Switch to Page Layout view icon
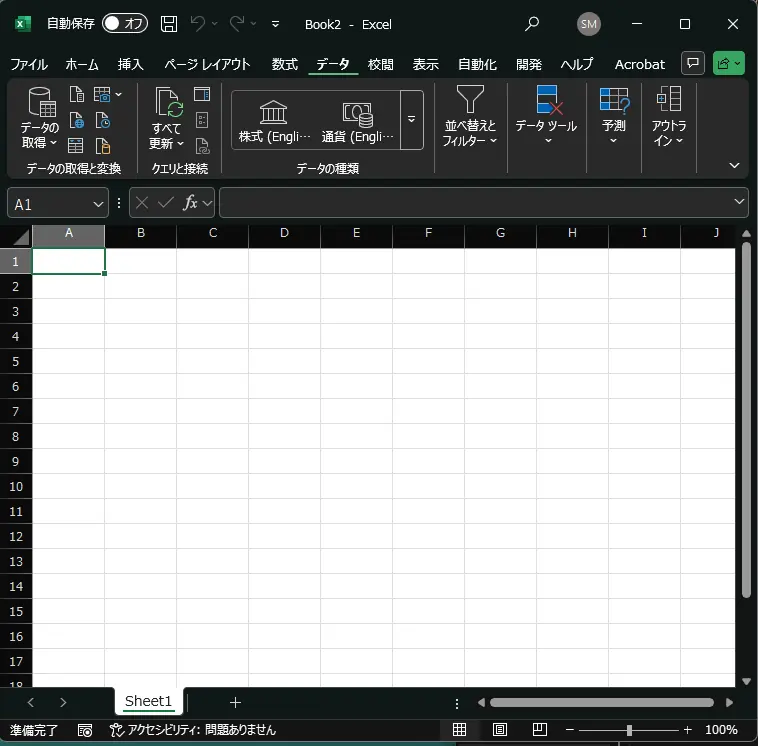The image size is (758, 746). coord(499,729)
